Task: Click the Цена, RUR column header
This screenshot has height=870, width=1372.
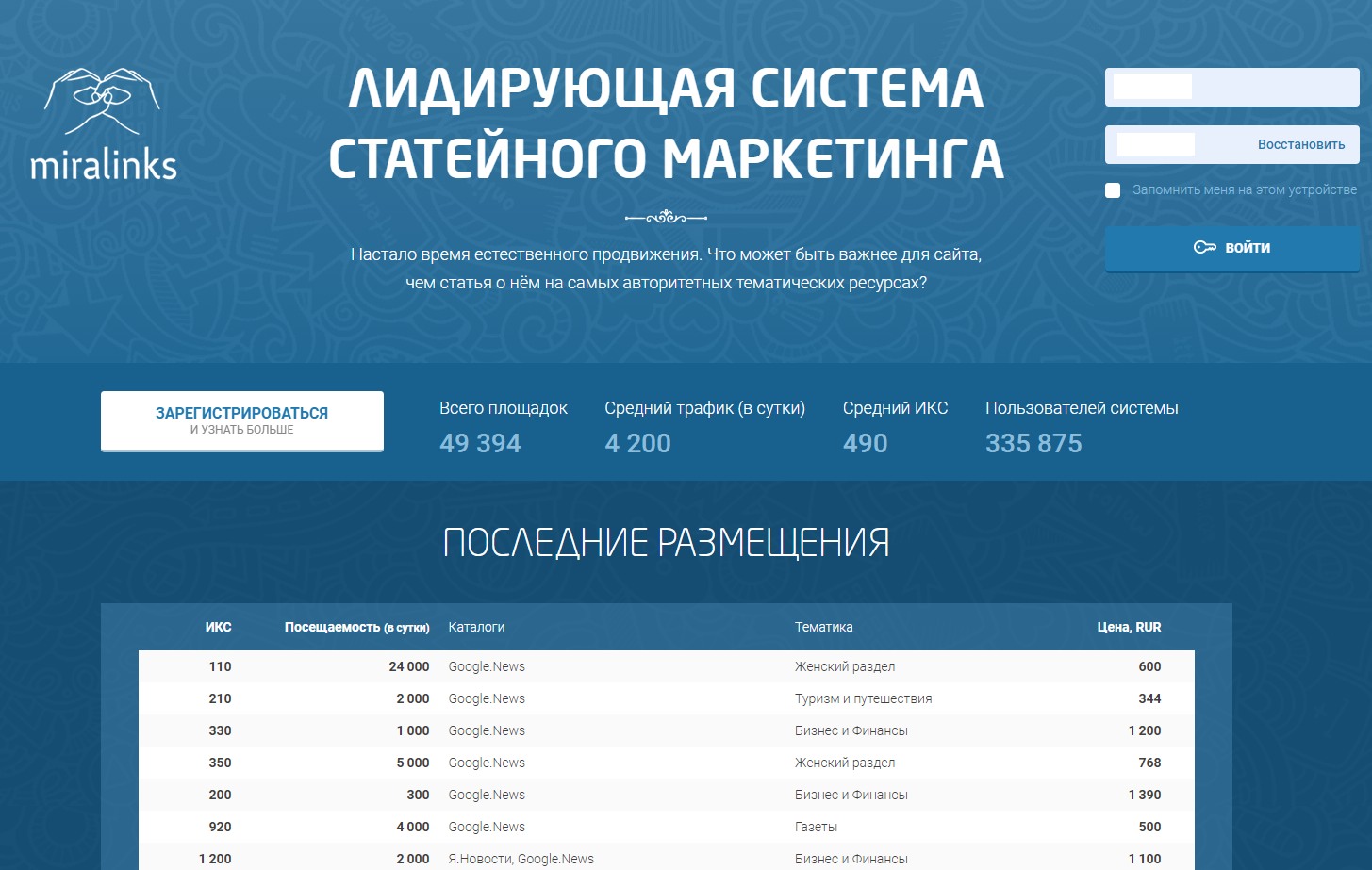Action: (1129, 627)
